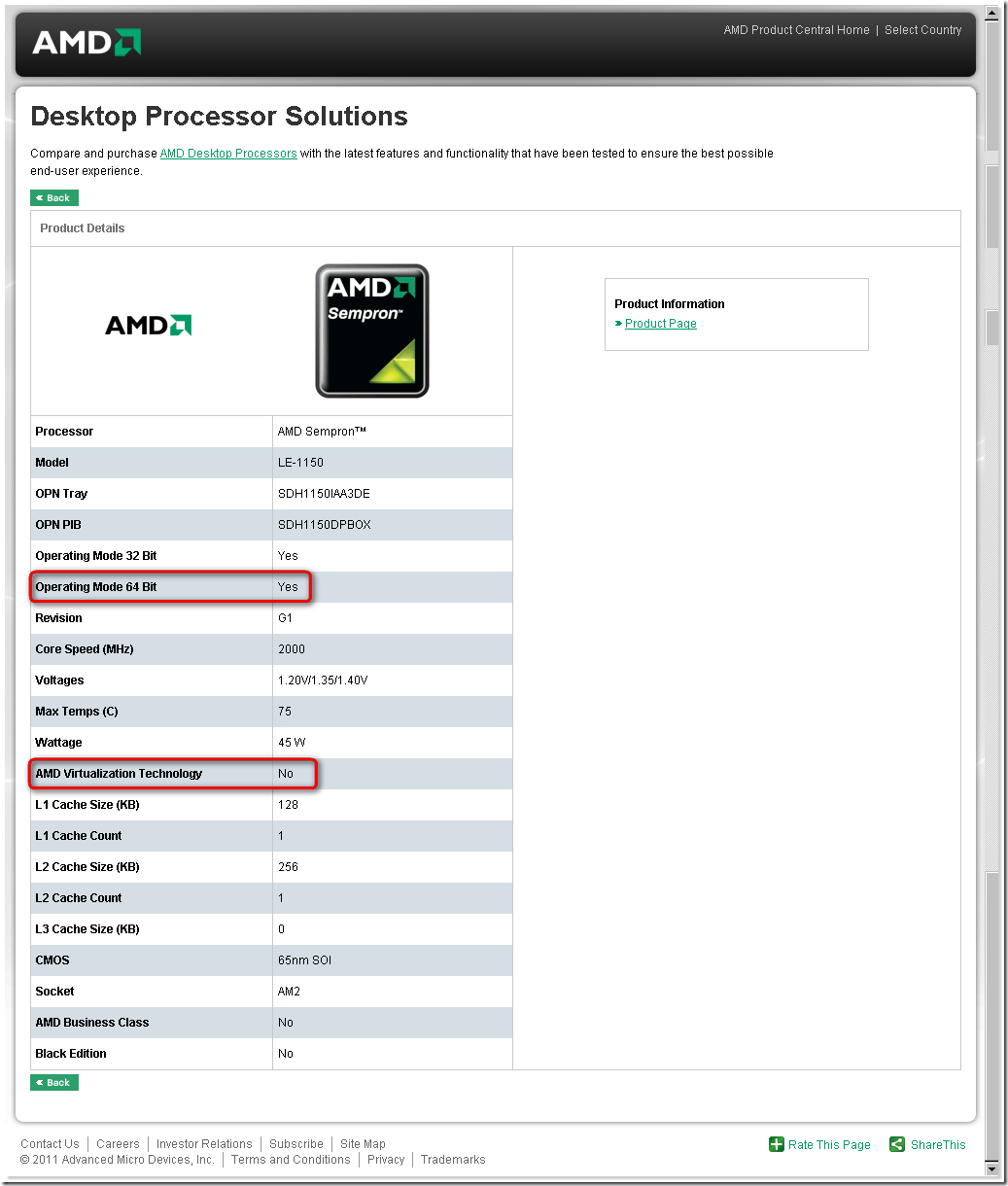
Task: Click the scroll up arrow of the scrollbar
Action: (992, 13)
